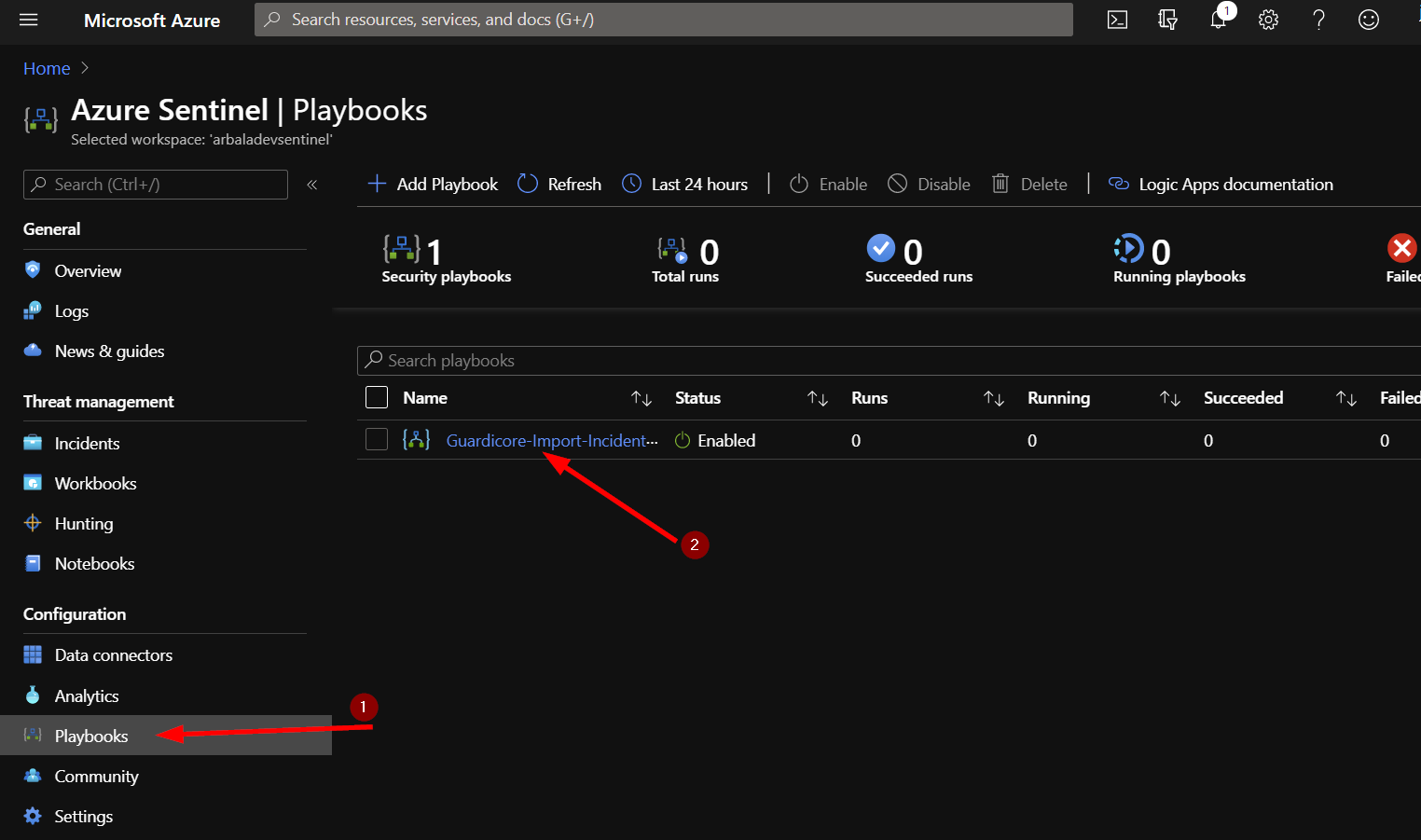Click the Workbooks icon in sidebar

pos(33,483)
